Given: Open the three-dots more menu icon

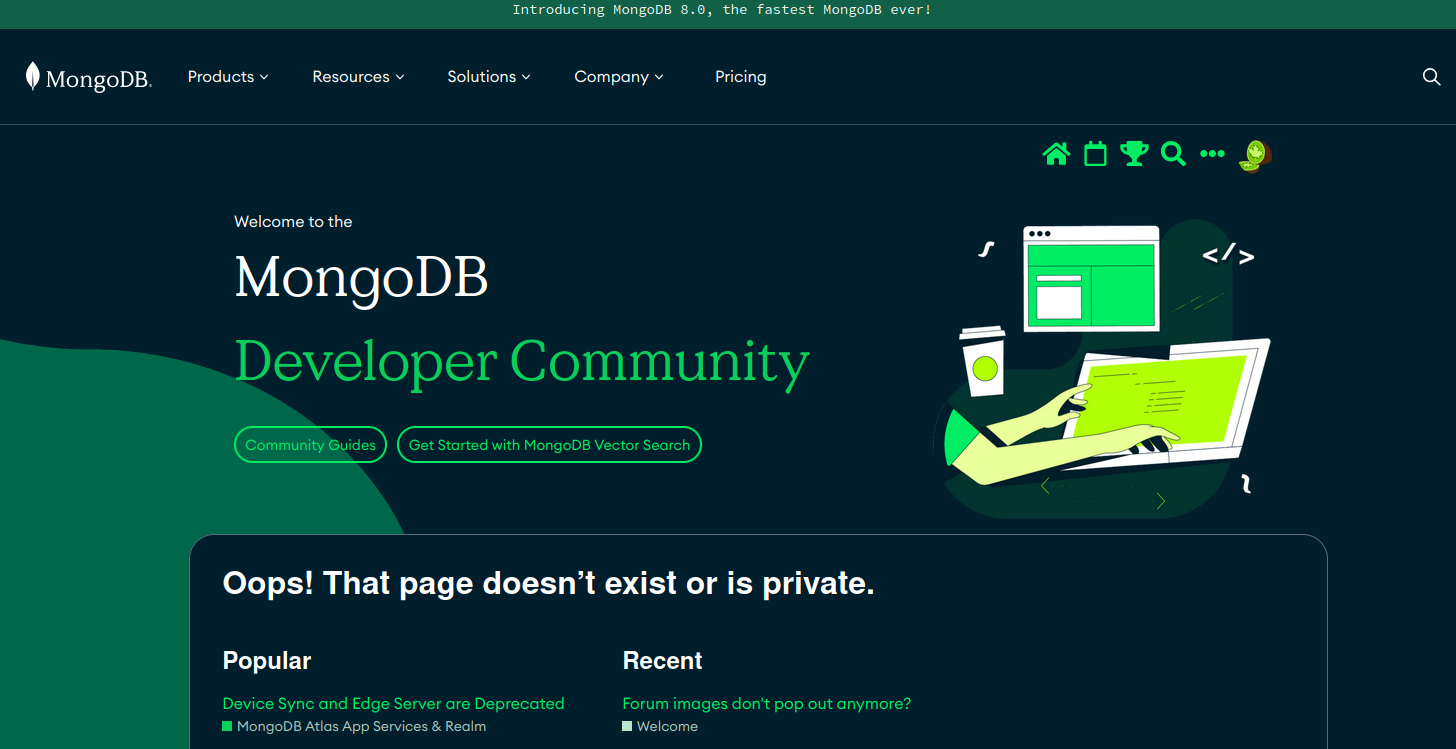Looking at the screenshot, I should tap(1212, 154).
